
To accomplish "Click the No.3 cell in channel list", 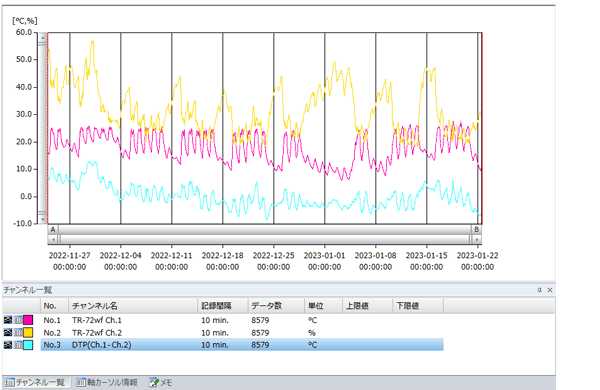I will [52, 345].
